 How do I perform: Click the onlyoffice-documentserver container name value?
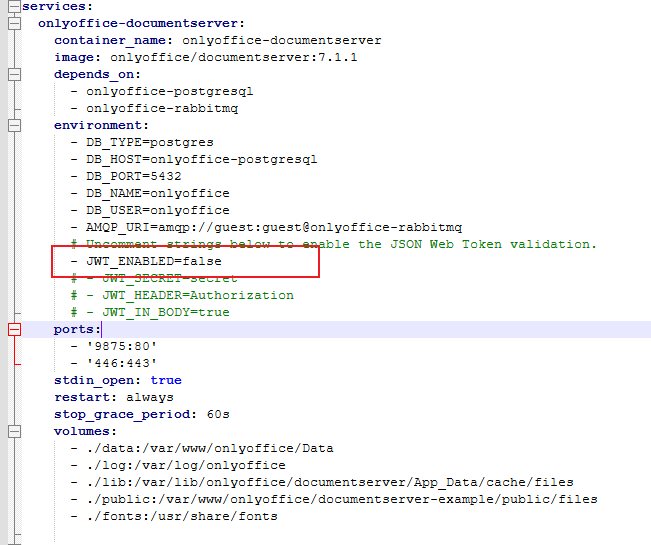click(x=281, y=41)
